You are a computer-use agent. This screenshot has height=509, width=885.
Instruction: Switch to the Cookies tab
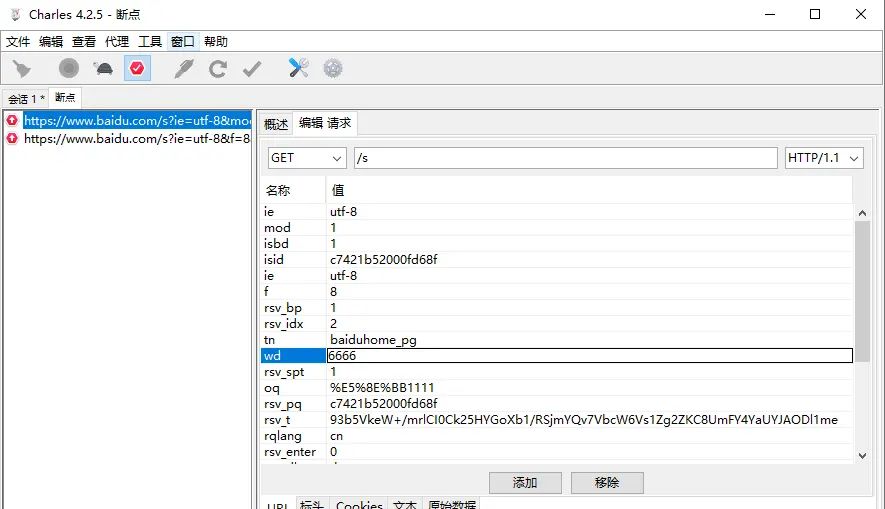point(360,504)
